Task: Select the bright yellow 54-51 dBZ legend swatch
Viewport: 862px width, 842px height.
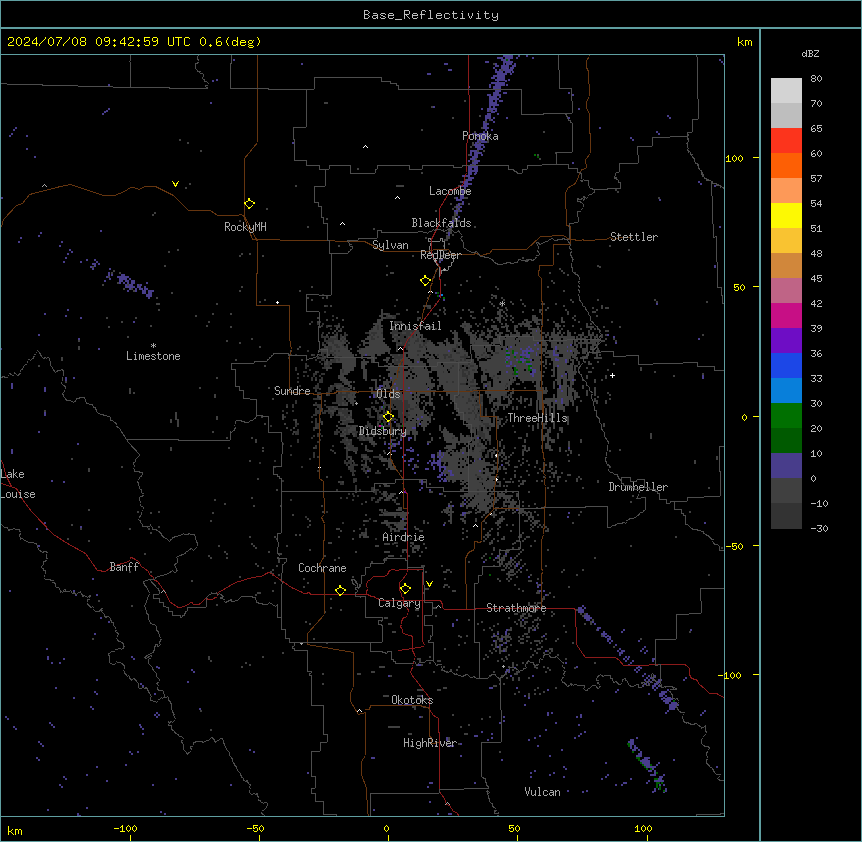Action: (786, 216)
